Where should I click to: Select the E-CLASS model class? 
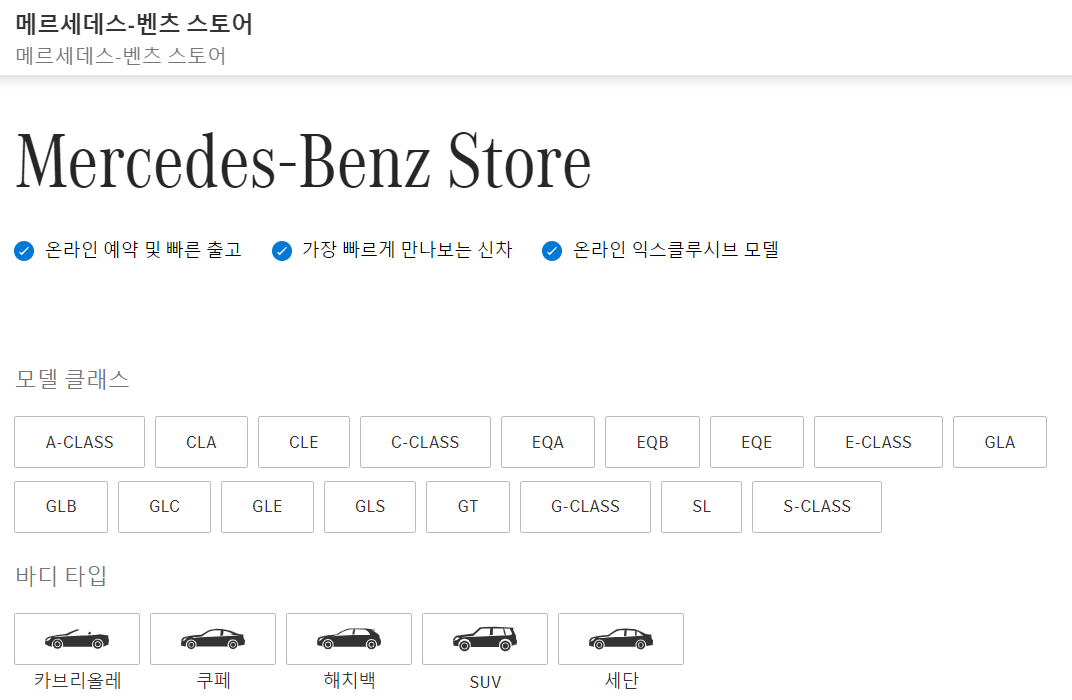coord(878,441)
